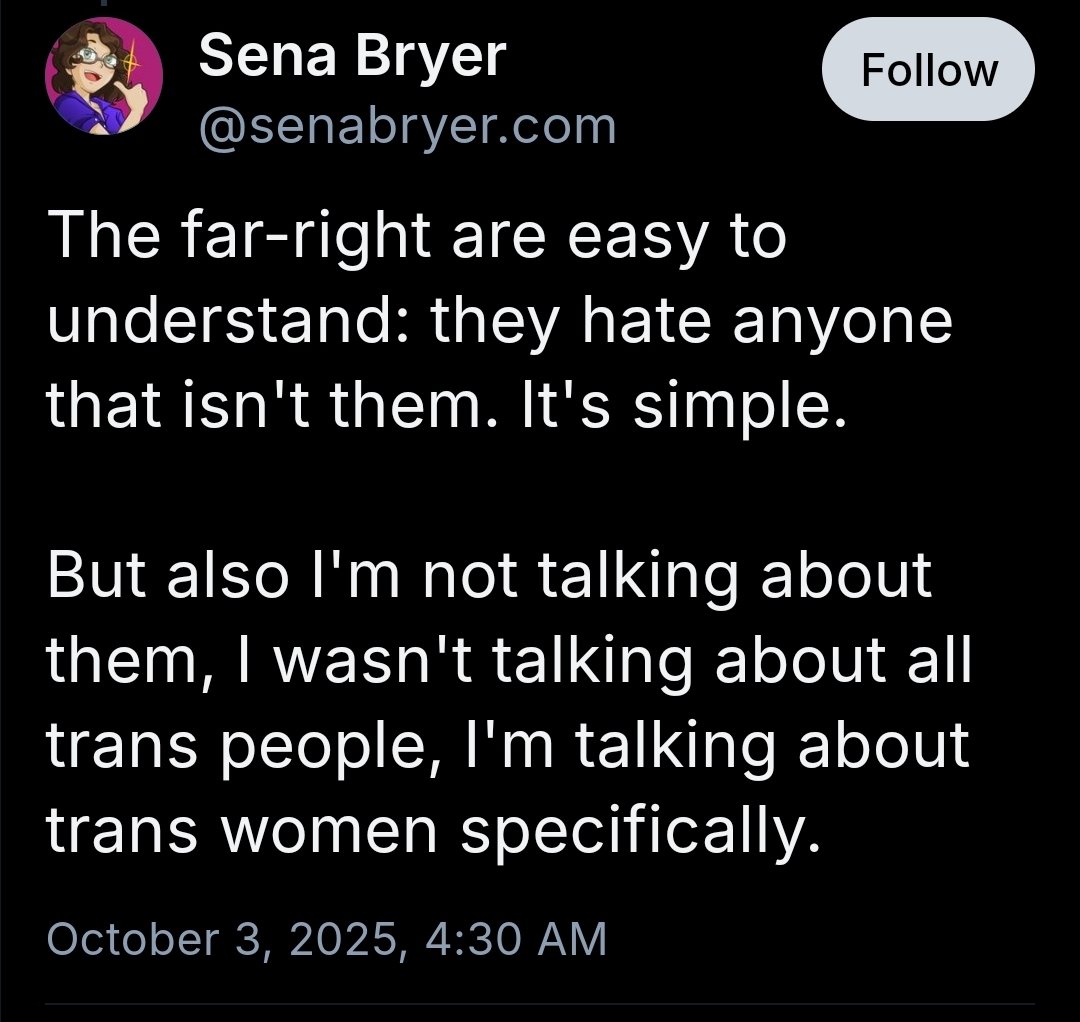Click the "But also I'm not talking" line
Image resolution: width=1080 pixels, height=1022 pixels.
[x=490, y=576]
